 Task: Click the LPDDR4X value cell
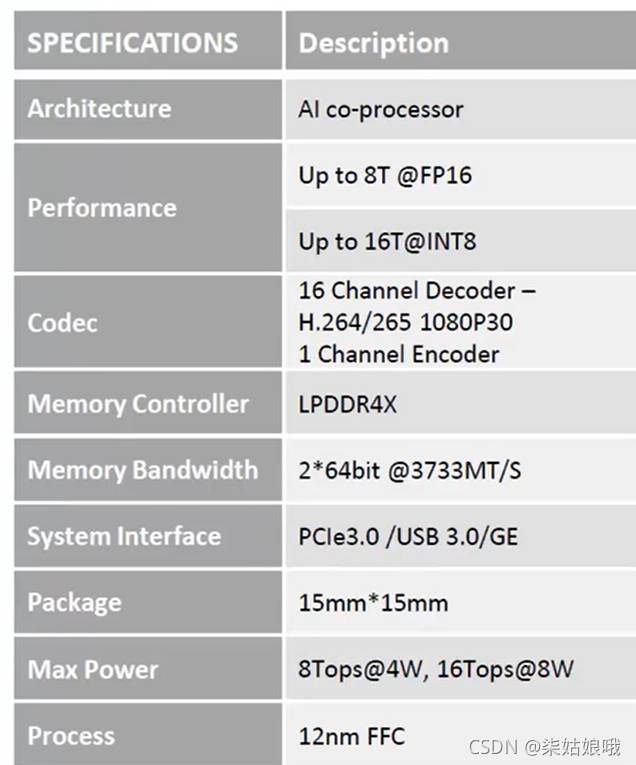tap(346, 404)
